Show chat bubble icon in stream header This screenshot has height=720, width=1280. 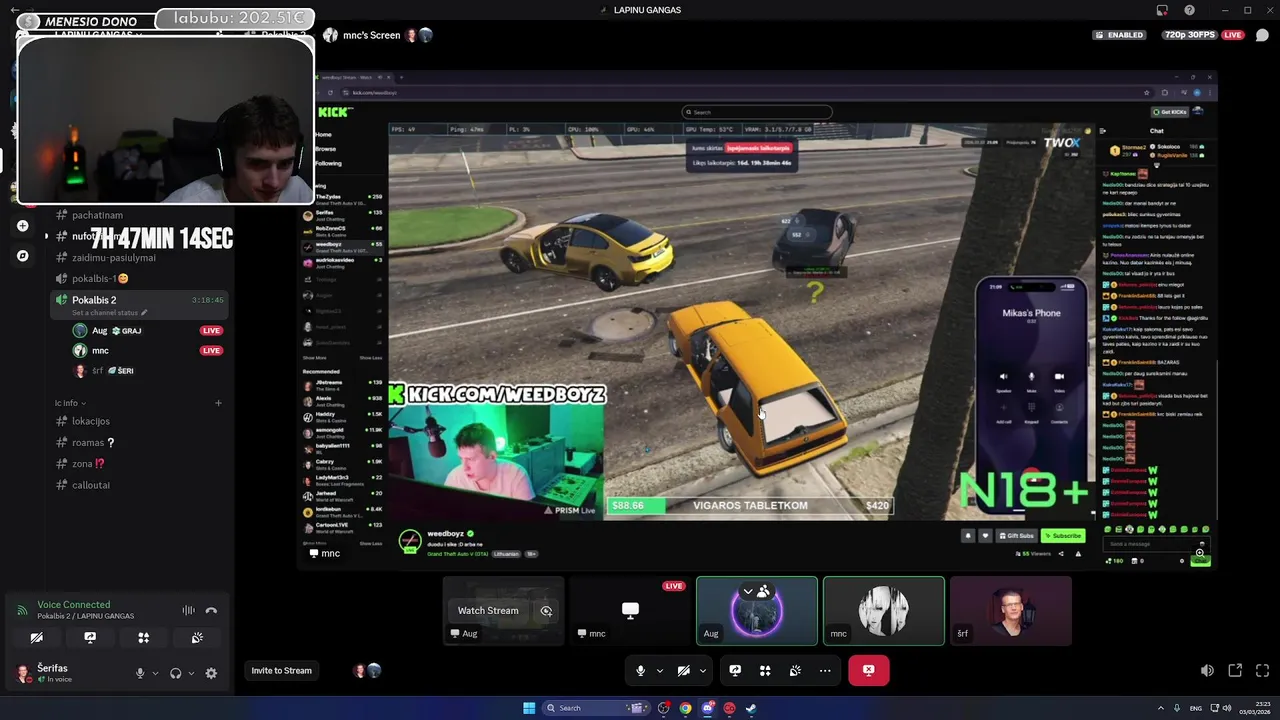click(x=1262, y=35)
